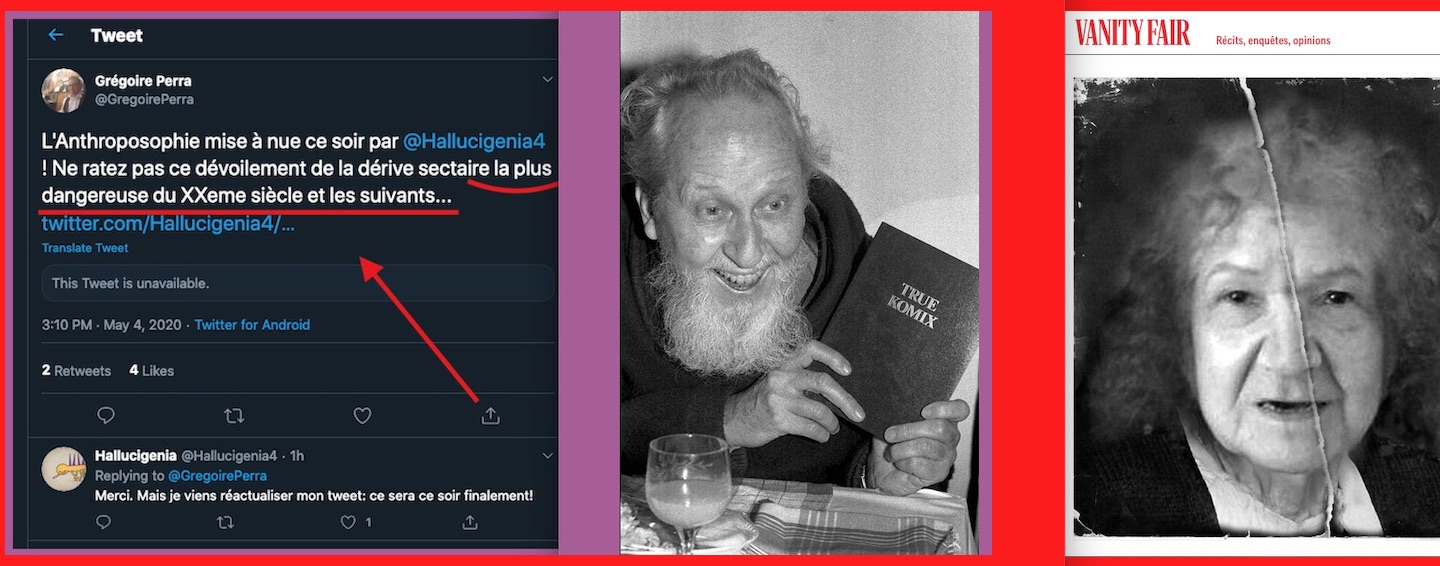This screenshot has height=566, width=1440.
Task: Reply to Hallucigenia's response tweet
Action: [x=104, y=522]
